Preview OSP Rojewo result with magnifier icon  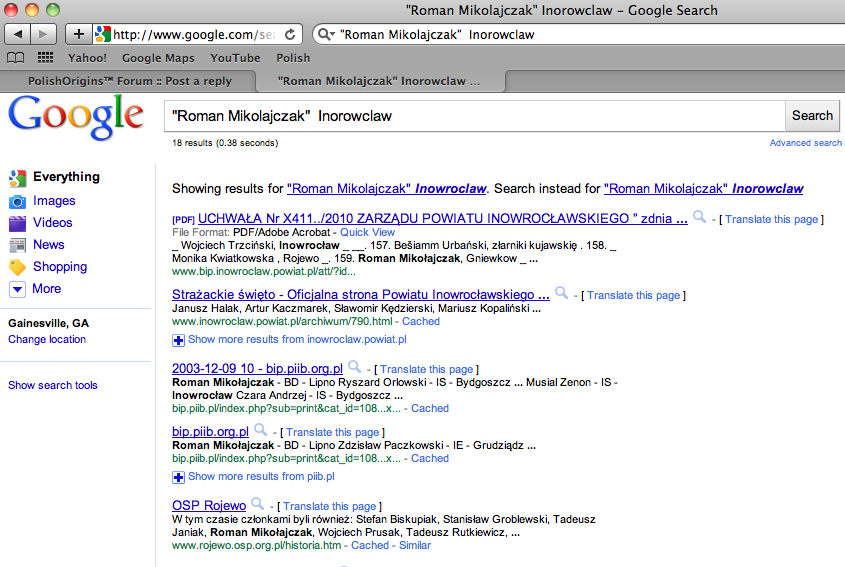point(258,504)
